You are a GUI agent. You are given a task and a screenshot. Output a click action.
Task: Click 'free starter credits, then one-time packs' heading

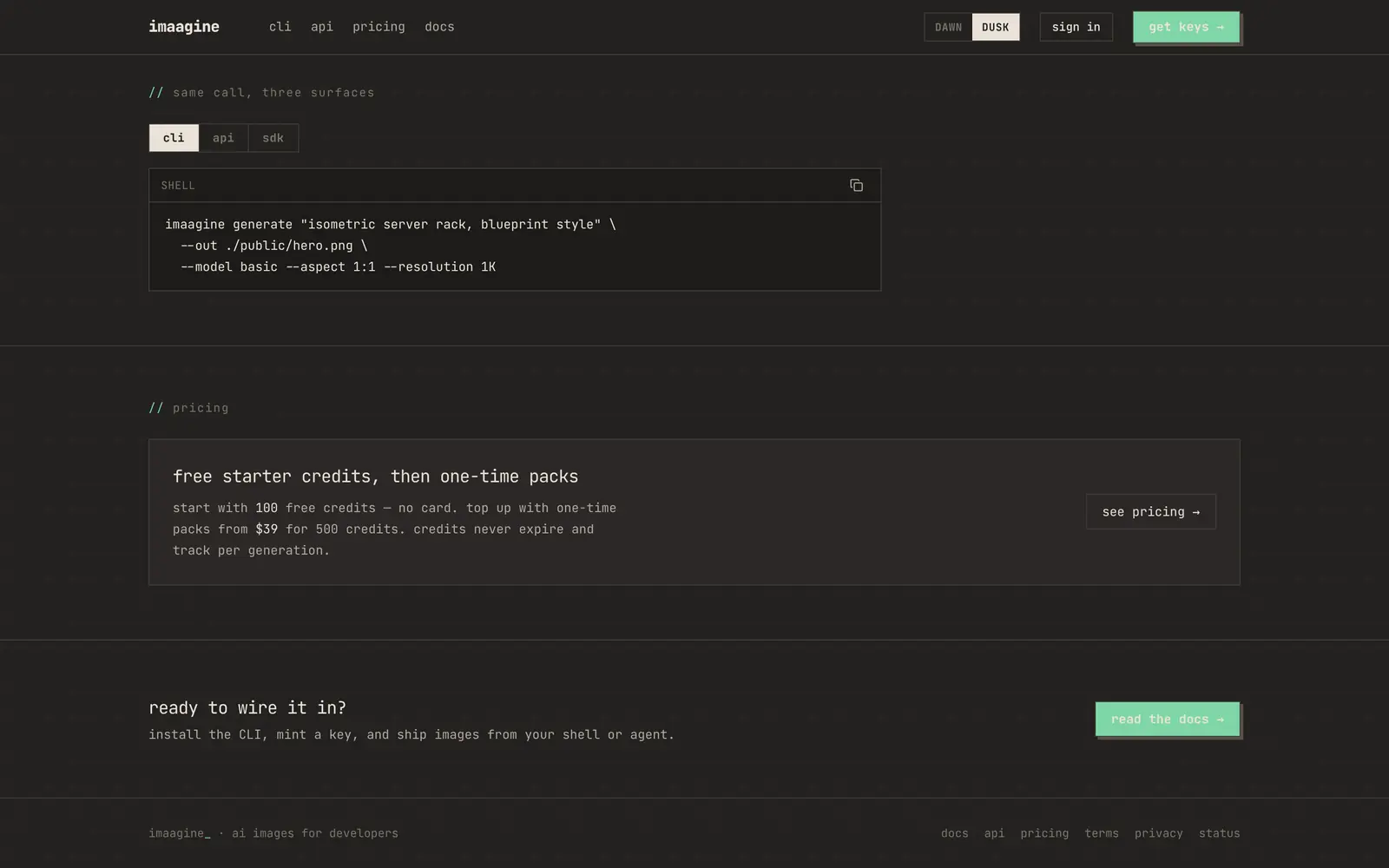pos(375,477)
